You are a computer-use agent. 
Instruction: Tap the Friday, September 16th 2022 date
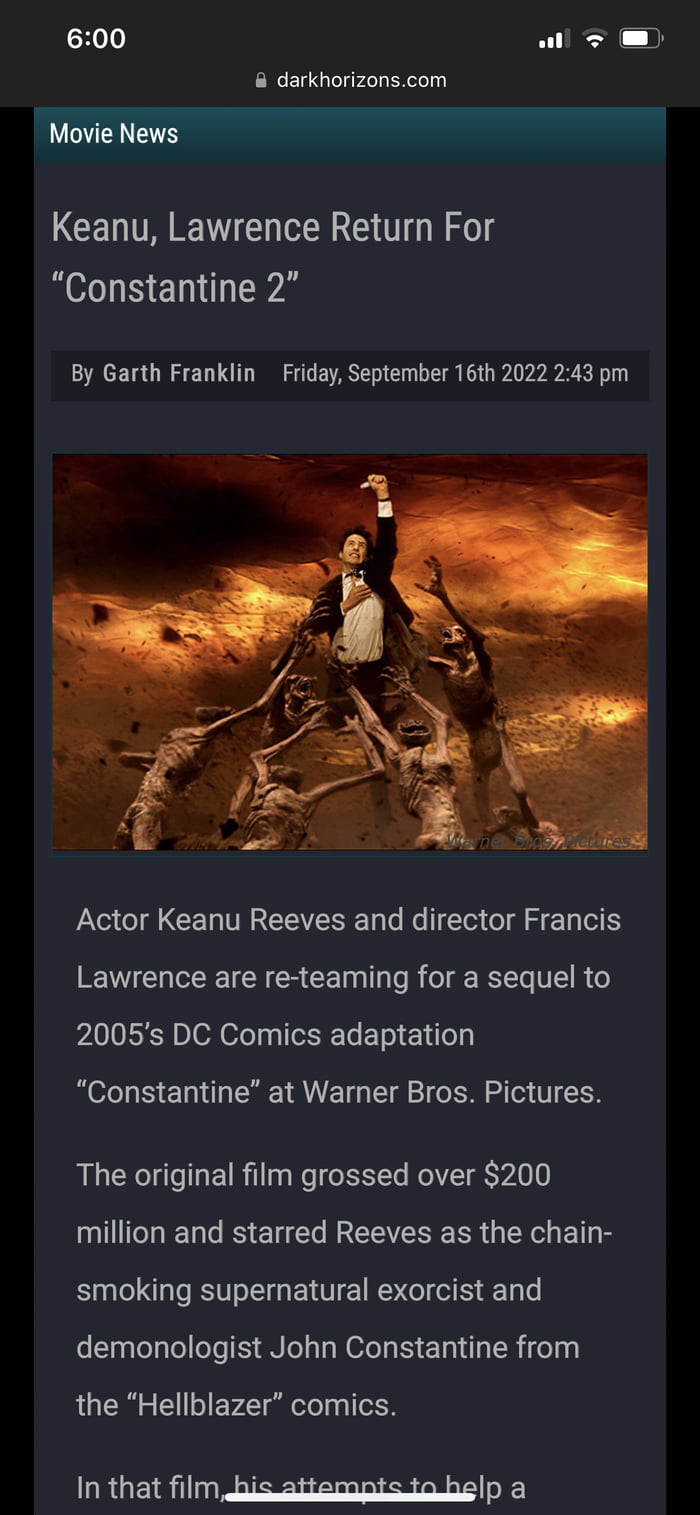tap(455, 373)
